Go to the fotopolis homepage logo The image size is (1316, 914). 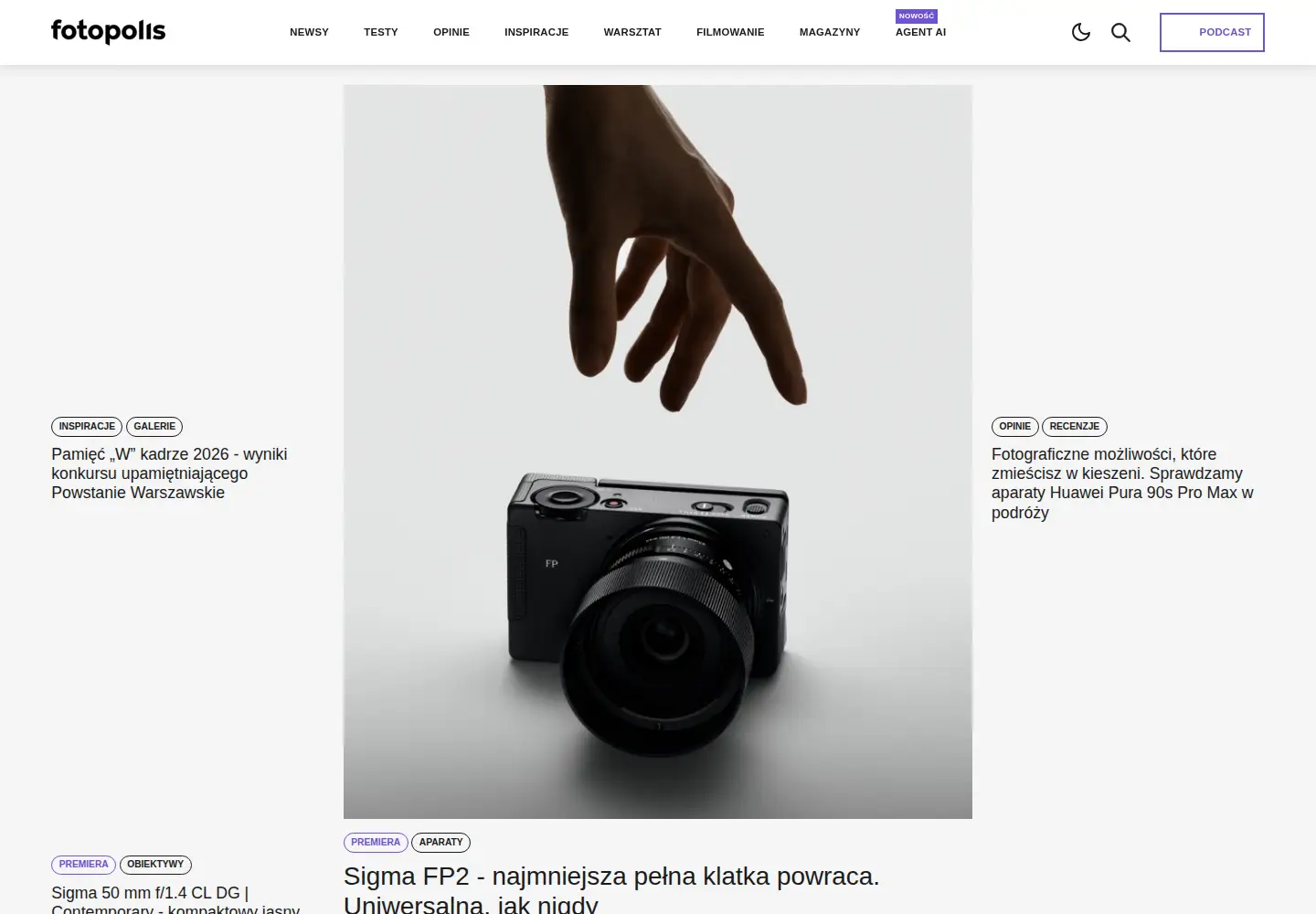[x=108, y=31]
